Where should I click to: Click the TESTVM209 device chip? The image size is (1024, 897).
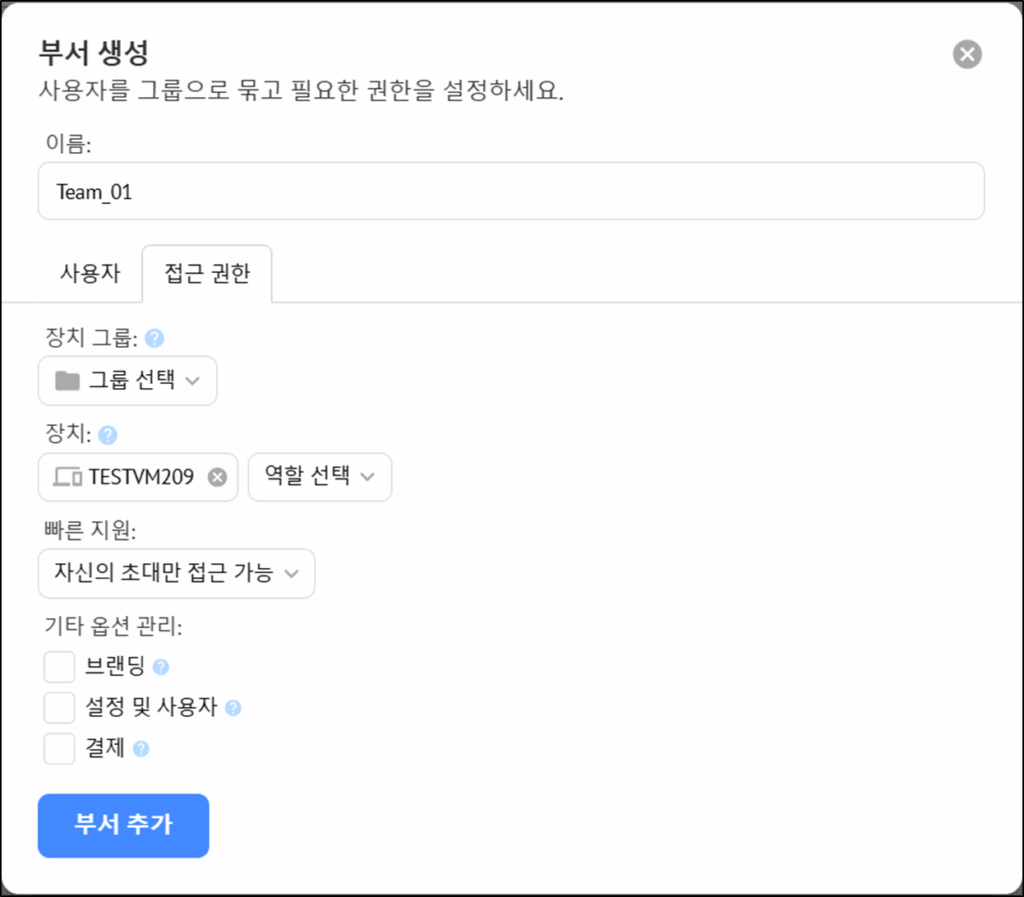(x=138, y=477)
